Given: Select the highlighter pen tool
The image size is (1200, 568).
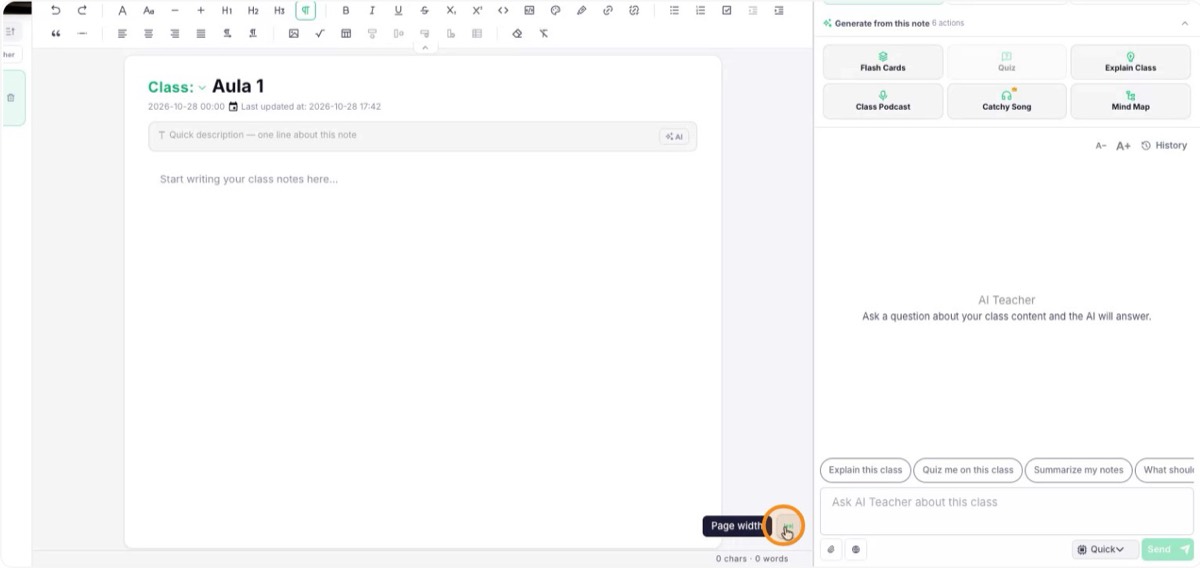Looking at the screenshot, I should (x=582, y=10).
